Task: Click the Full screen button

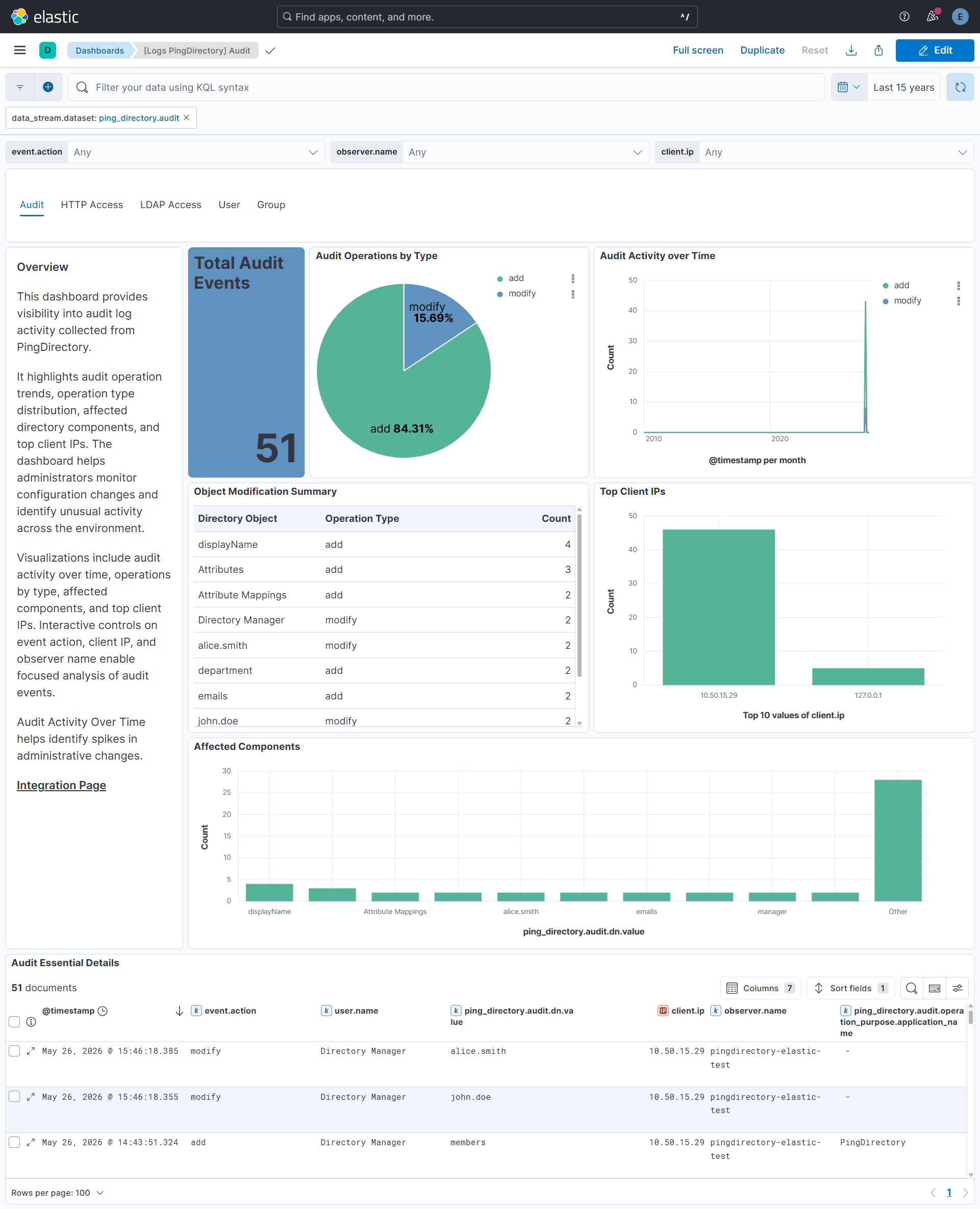Action: 698,50
